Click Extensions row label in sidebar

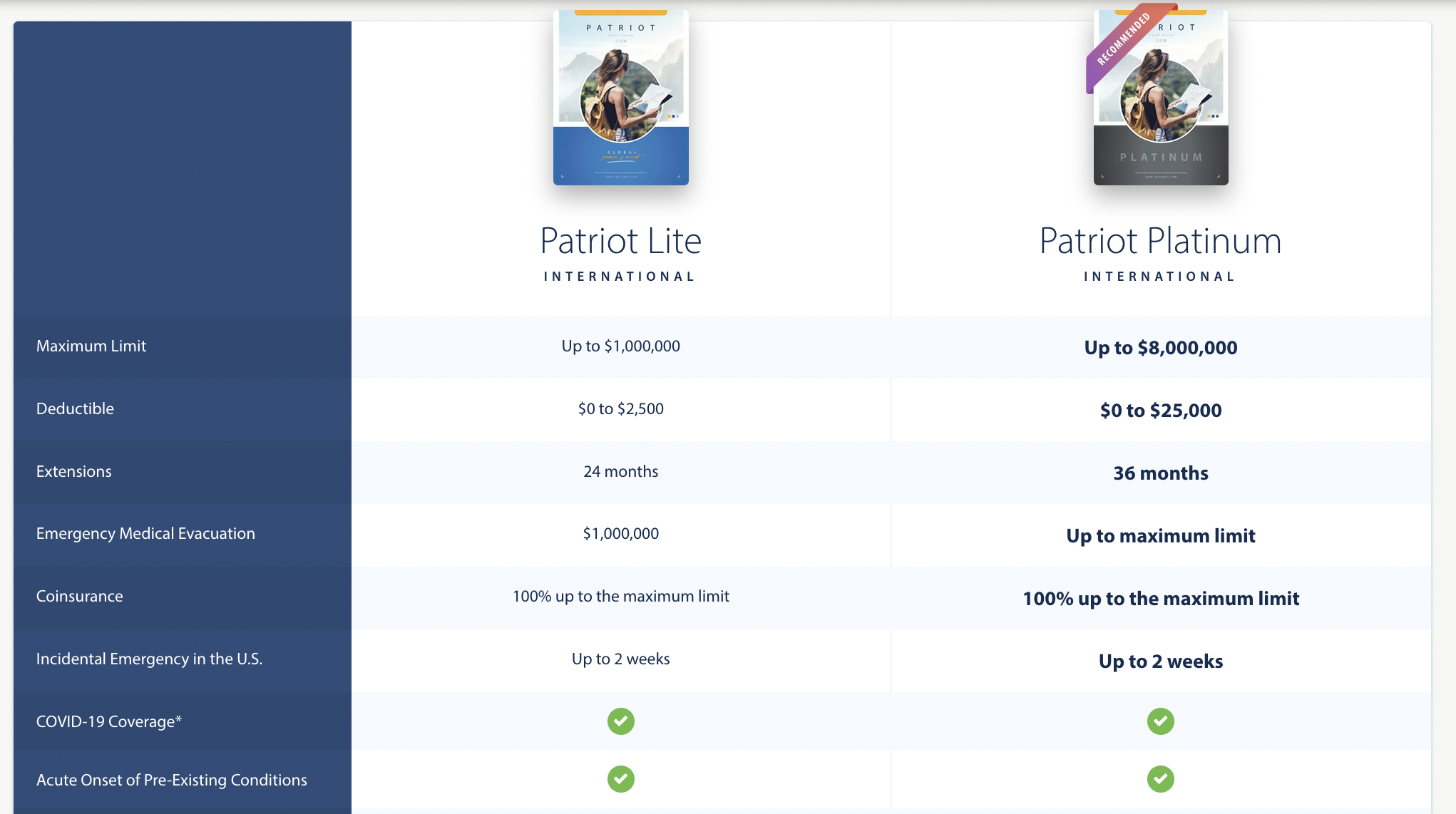73,471
